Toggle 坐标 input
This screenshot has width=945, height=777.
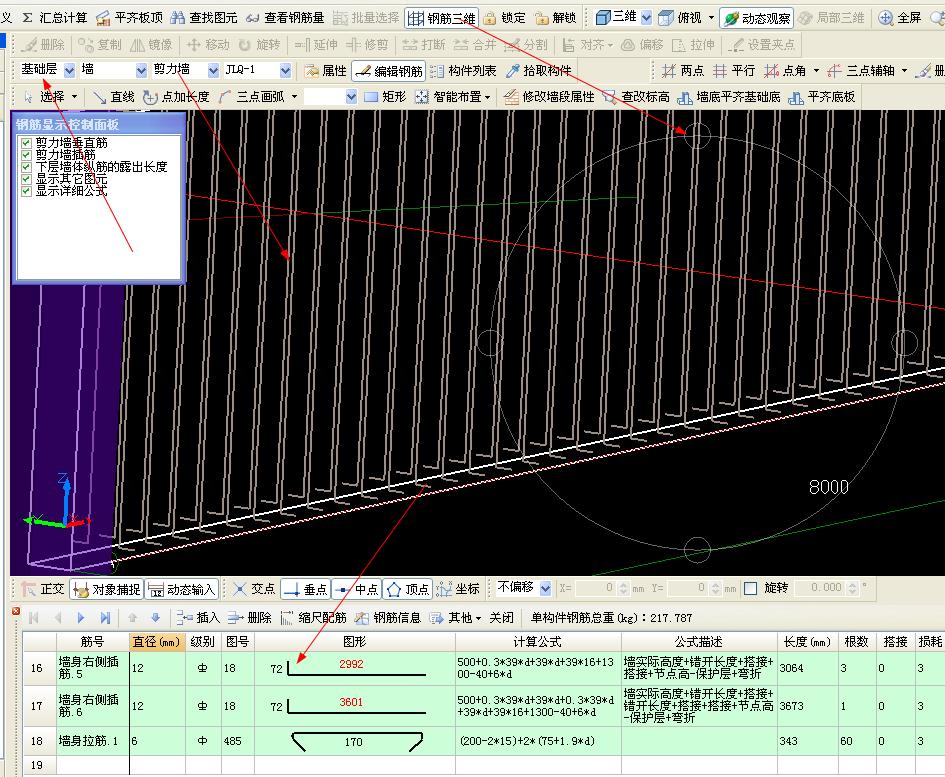pyautogui.click(x=458, y=589)
